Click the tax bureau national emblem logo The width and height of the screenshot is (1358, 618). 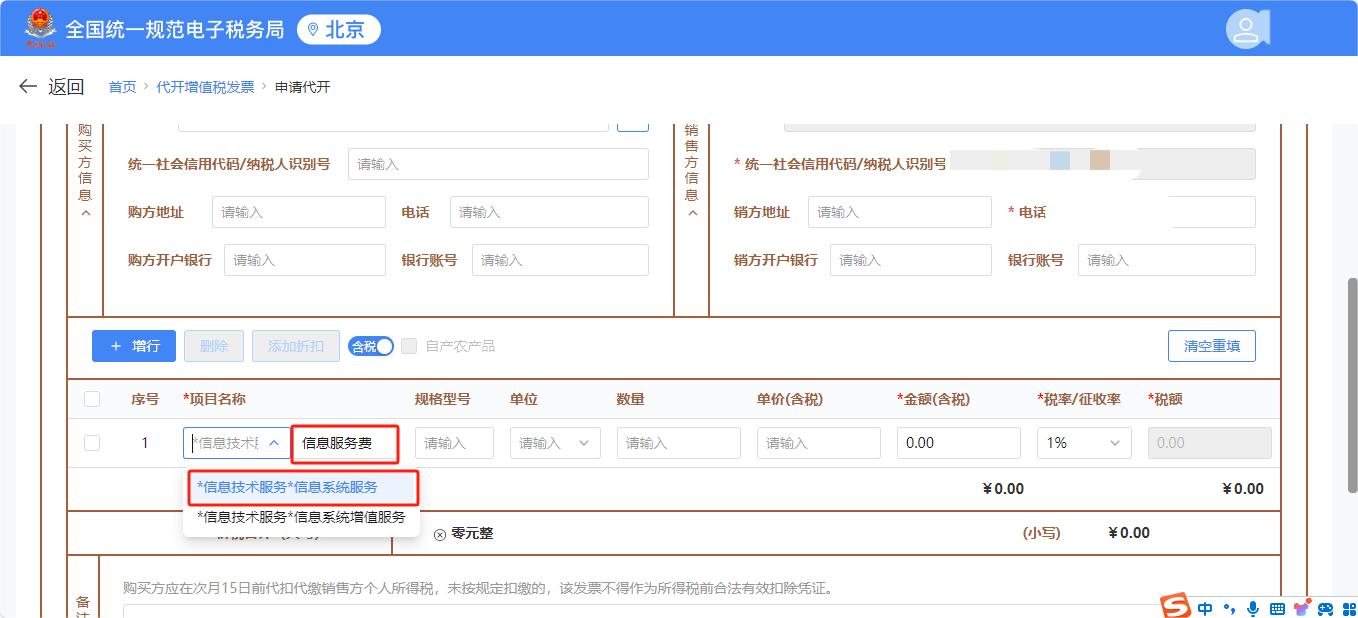pos(41,28)
